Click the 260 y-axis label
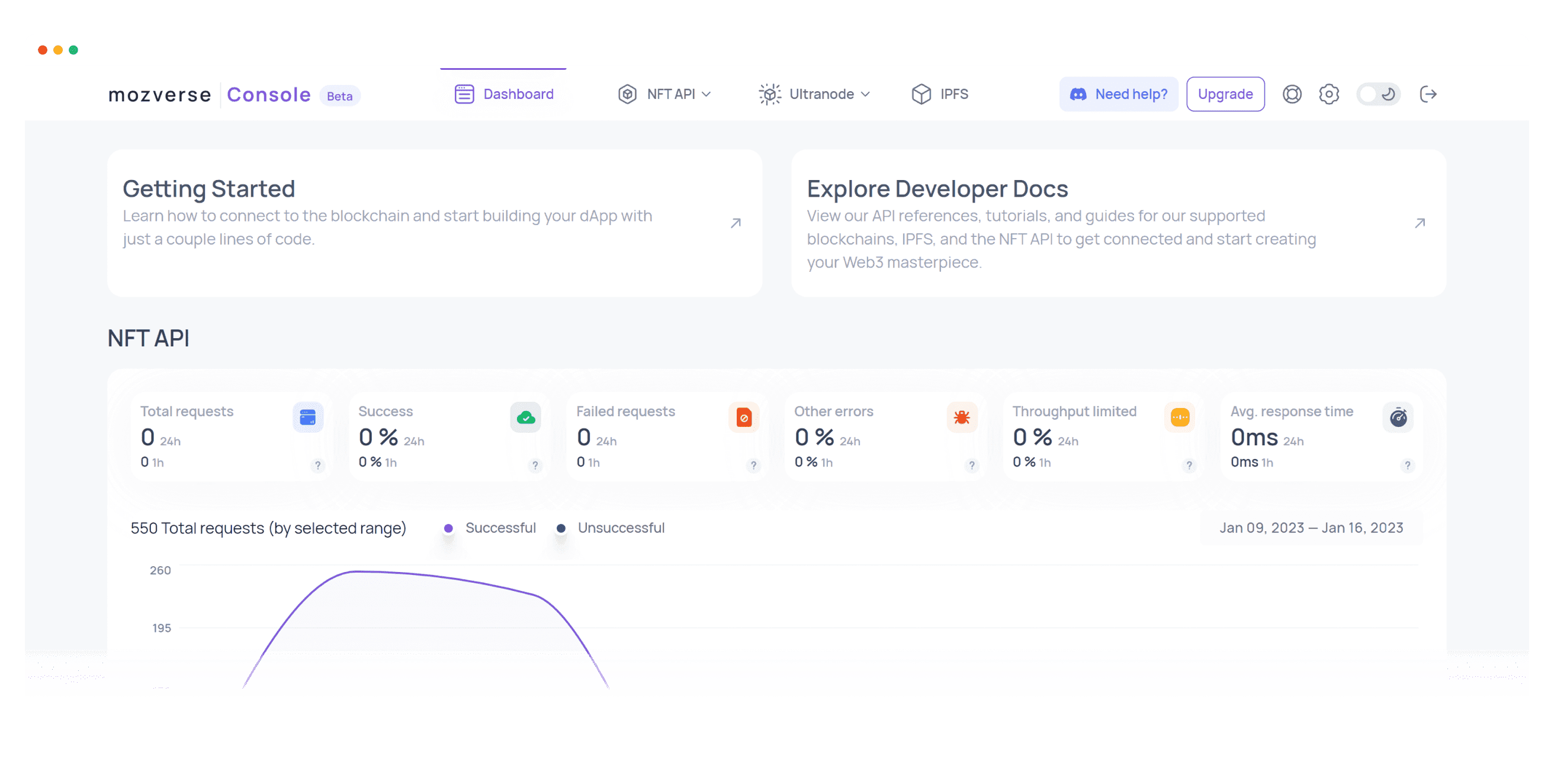This screenshot has width=1554, height=784. click(160, 570)
